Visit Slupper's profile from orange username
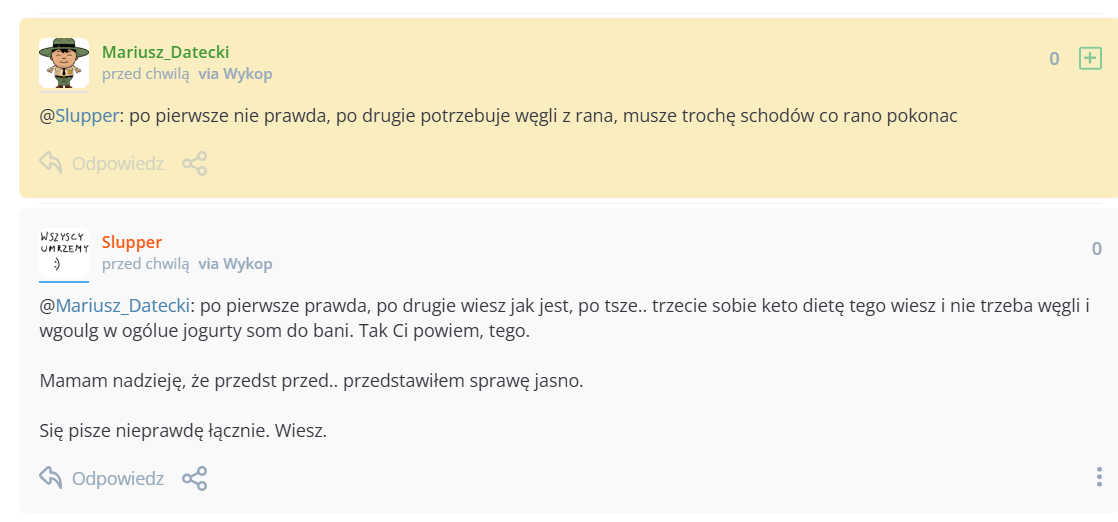The height and width of the screenshot is (522, 1118). [x=132, y=242]
